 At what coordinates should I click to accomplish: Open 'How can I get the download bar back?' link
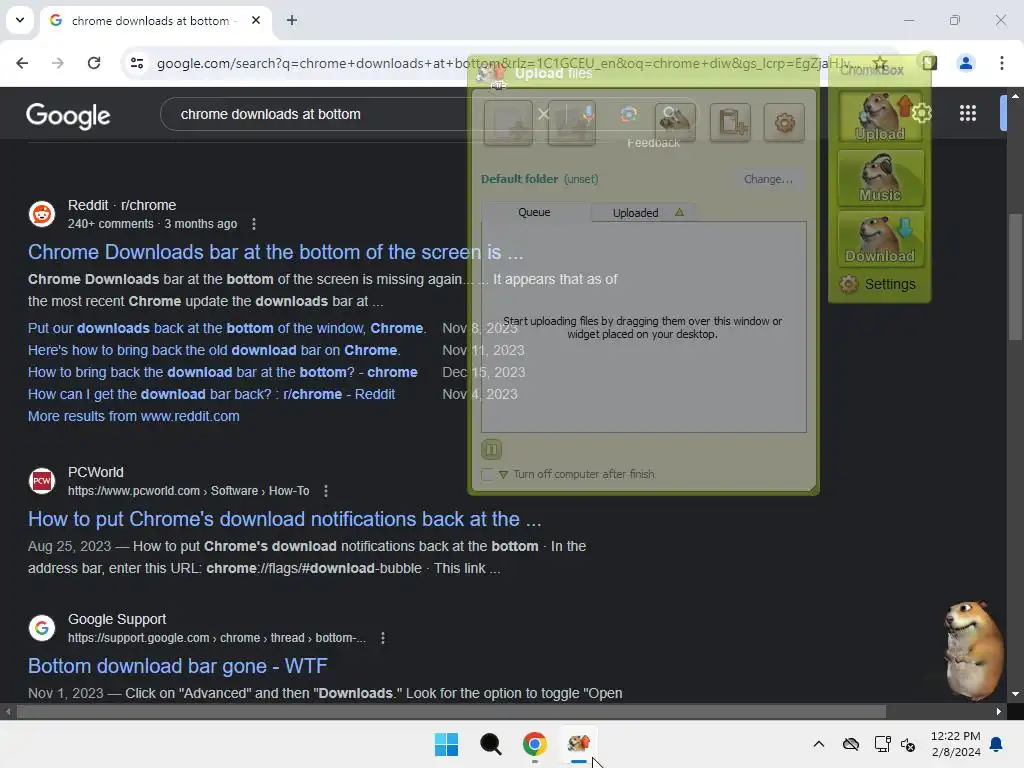click(211, 394)
